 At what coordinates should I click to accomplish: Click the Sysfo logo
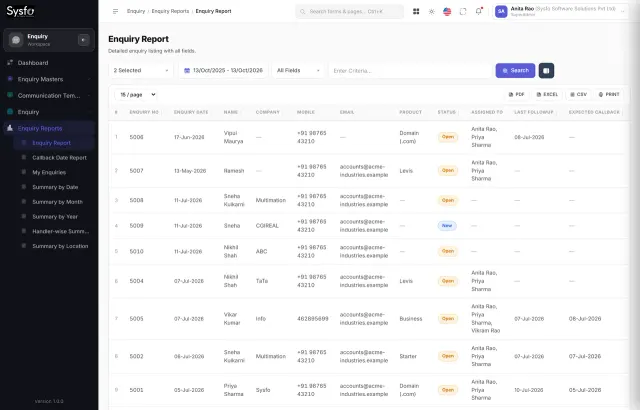click(x=20, y=11)
